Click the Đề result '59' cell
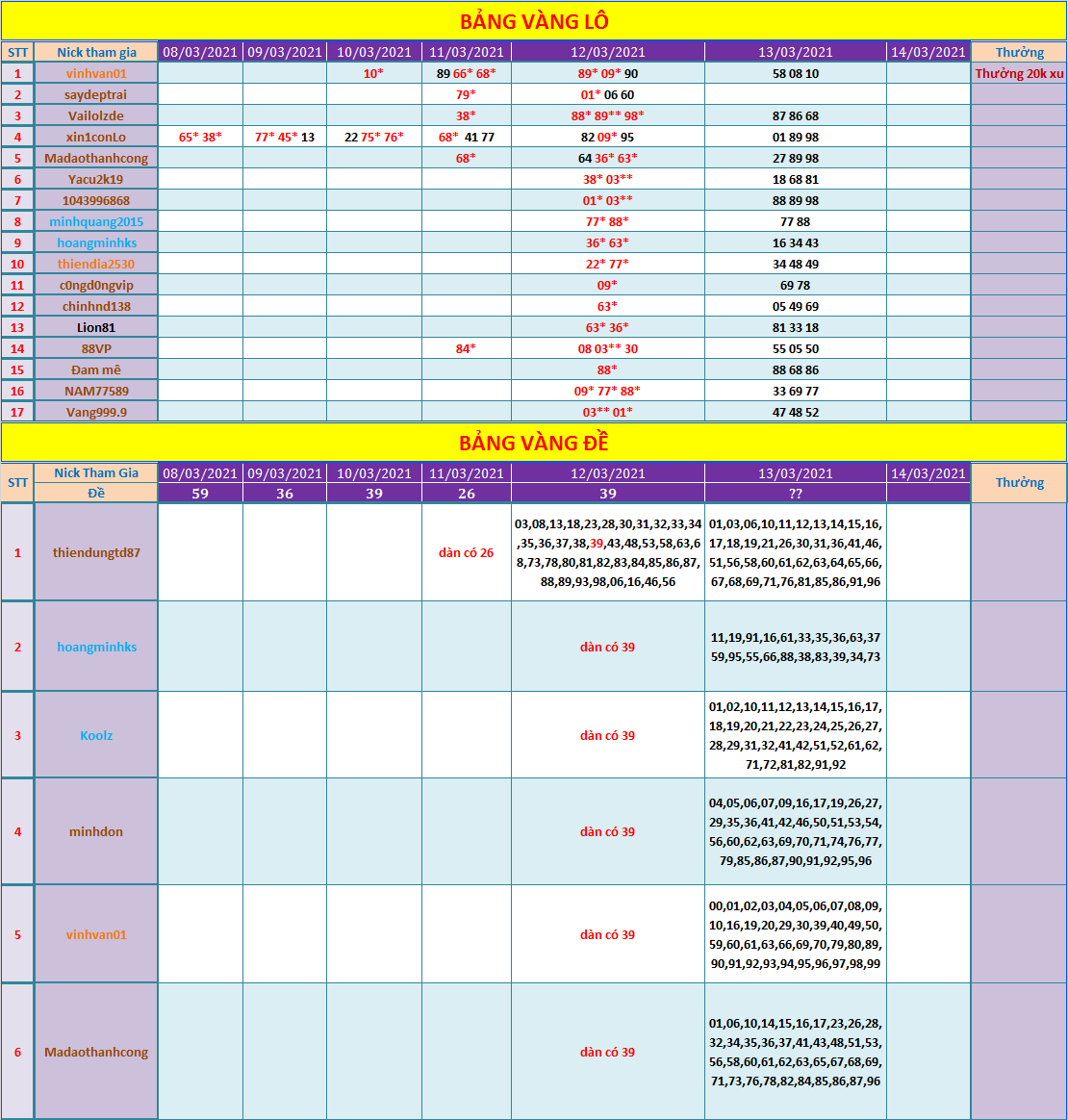This screenshot has width=1068, height=1120. point(200,494)
